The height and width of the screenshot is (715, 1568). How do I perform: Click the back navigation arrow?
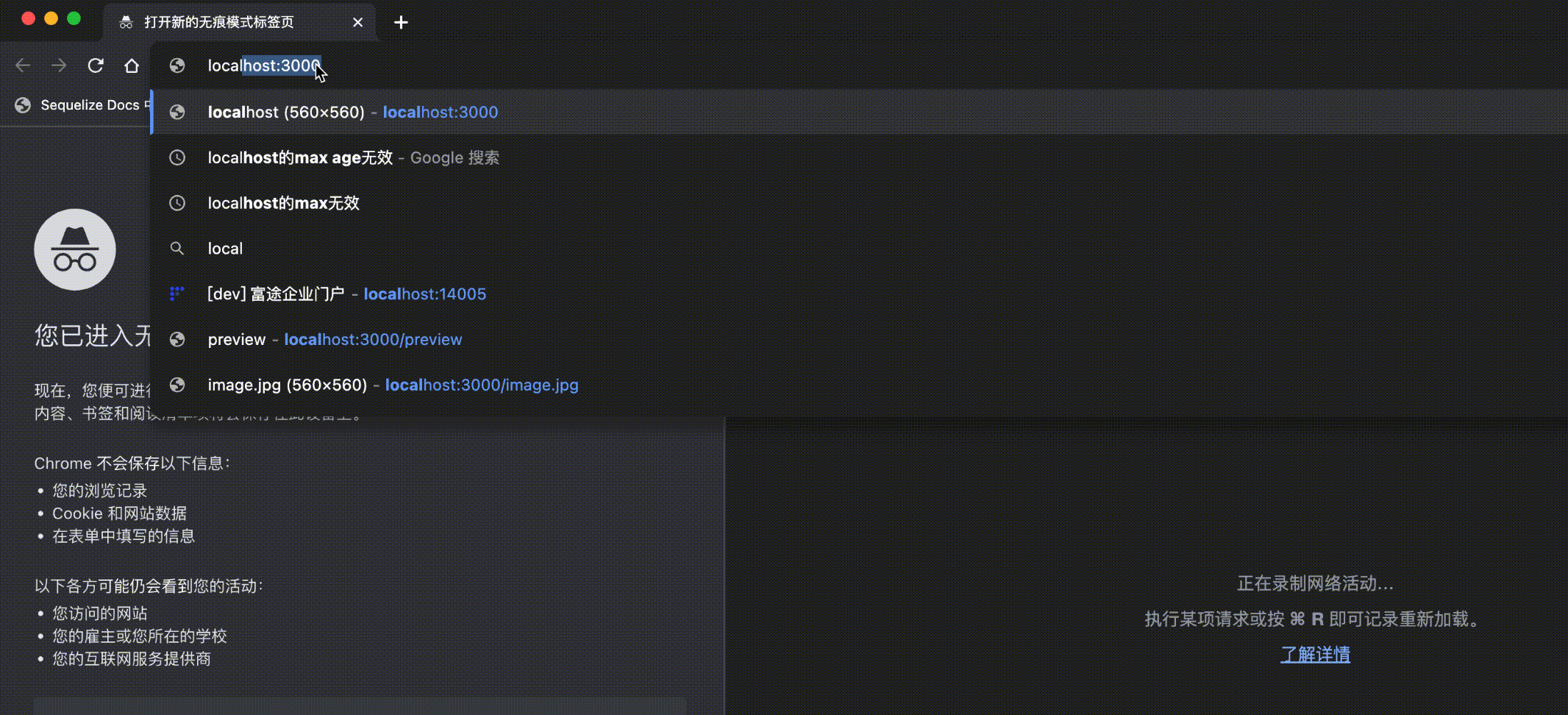[x=23, y=65]
